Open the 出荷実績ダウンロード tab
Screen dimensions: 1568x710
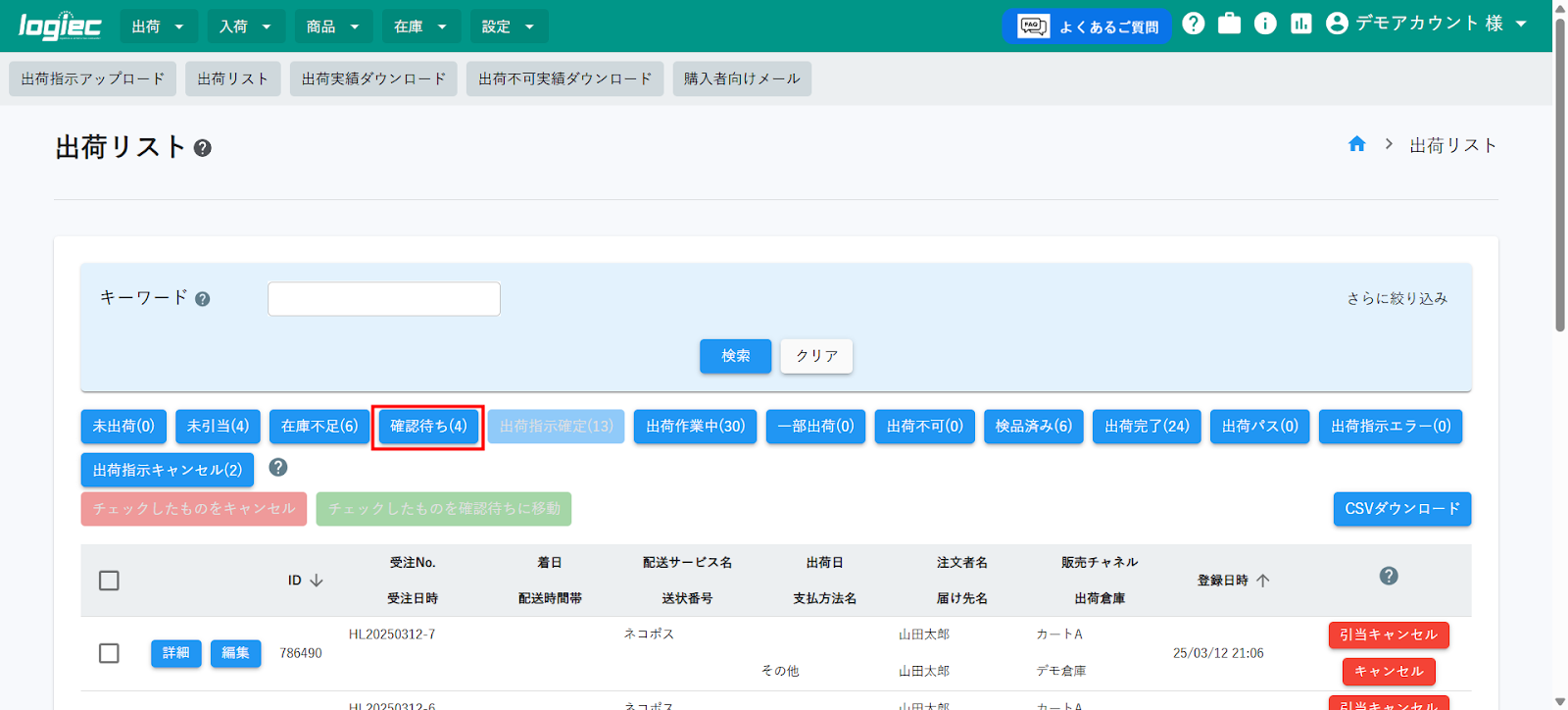pos(373,79)
